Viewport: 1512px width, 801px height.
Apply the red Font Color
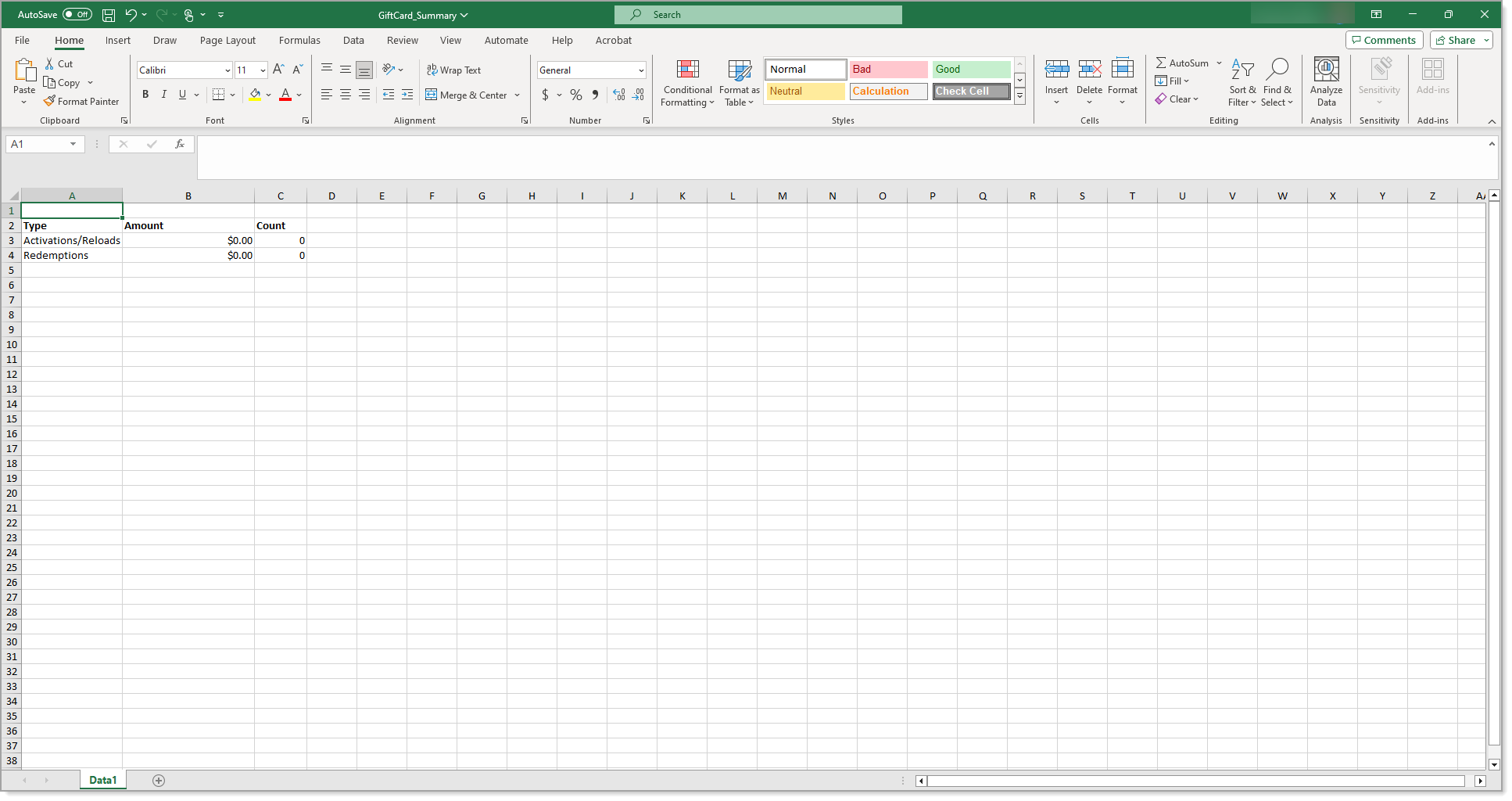point(285,95)
